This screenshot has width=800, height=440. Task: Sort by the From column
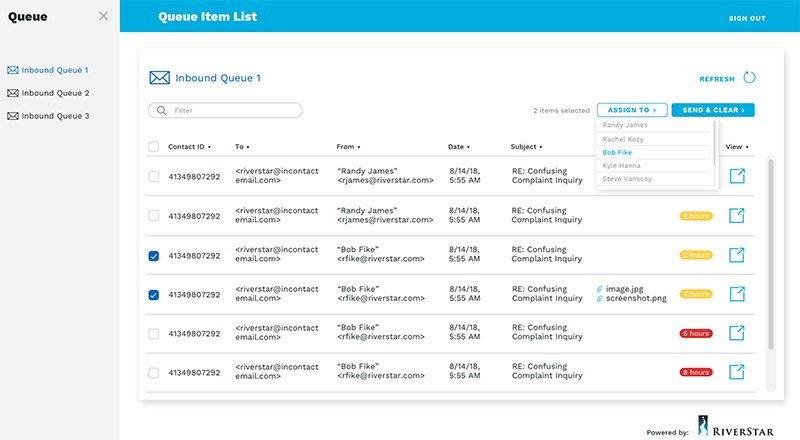(348, 146)
